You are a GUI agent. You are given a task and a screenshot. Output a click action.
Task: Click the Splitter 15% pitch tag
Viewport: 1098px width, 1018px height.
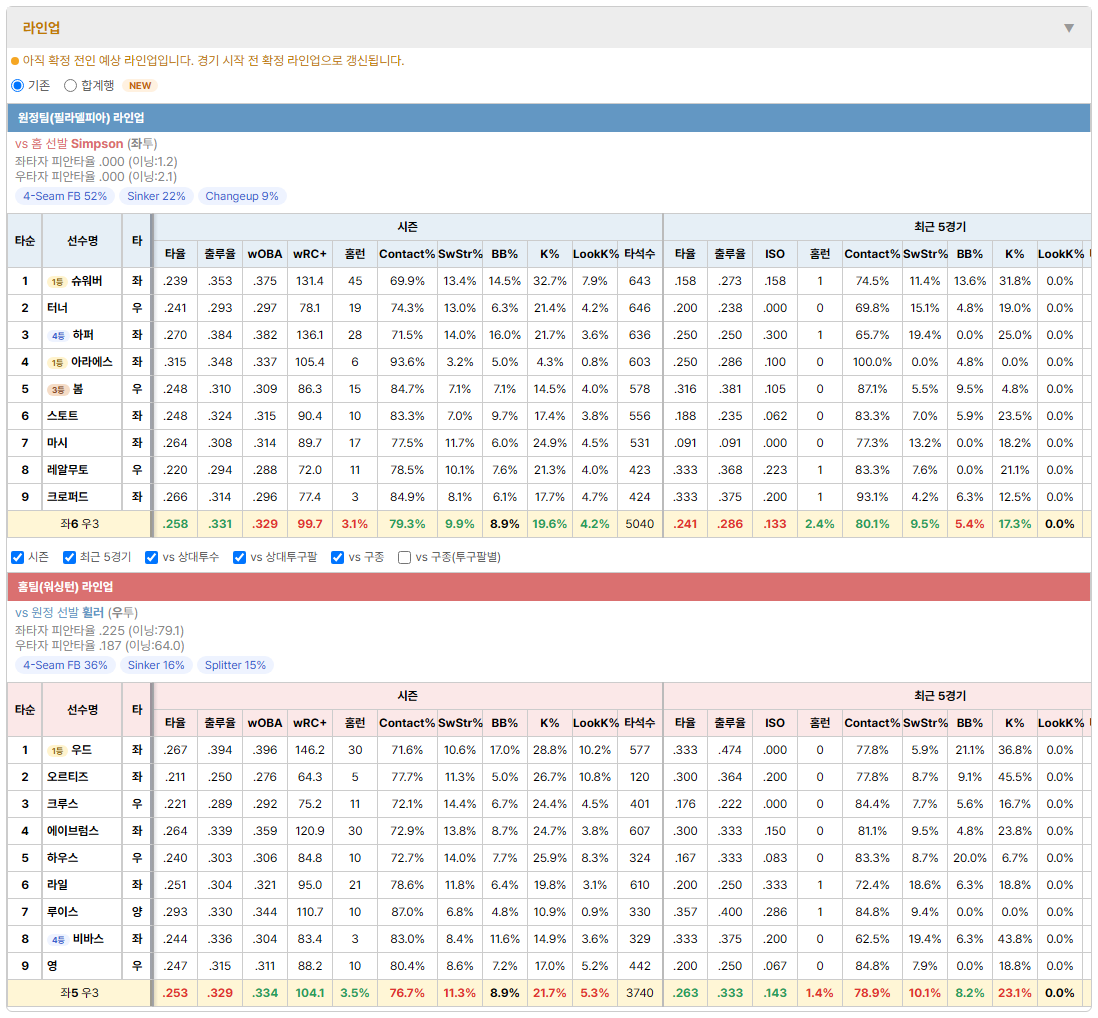coord(235,665)
